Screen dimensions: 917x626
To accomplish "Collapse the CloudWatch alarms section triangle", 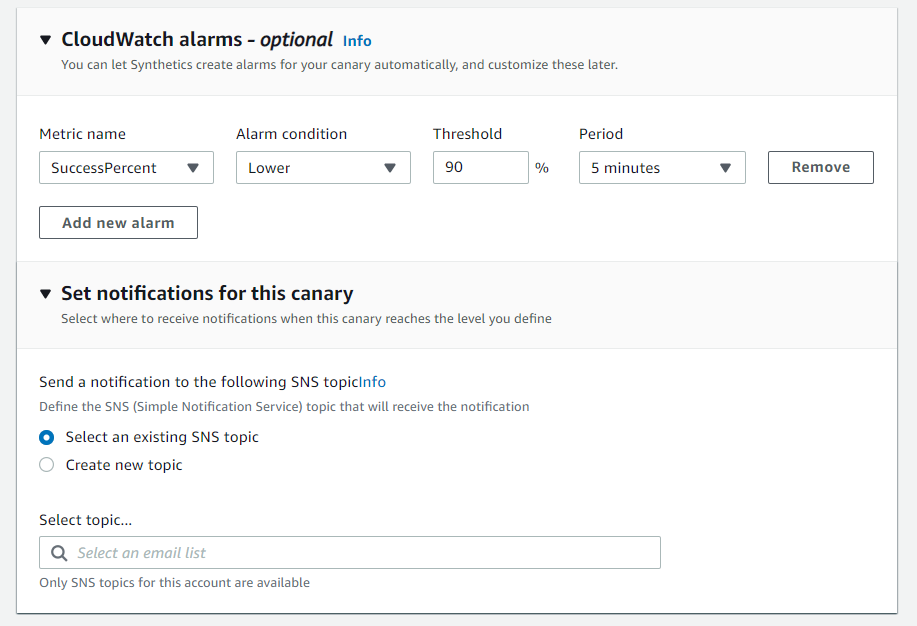I will pos(46,40).
